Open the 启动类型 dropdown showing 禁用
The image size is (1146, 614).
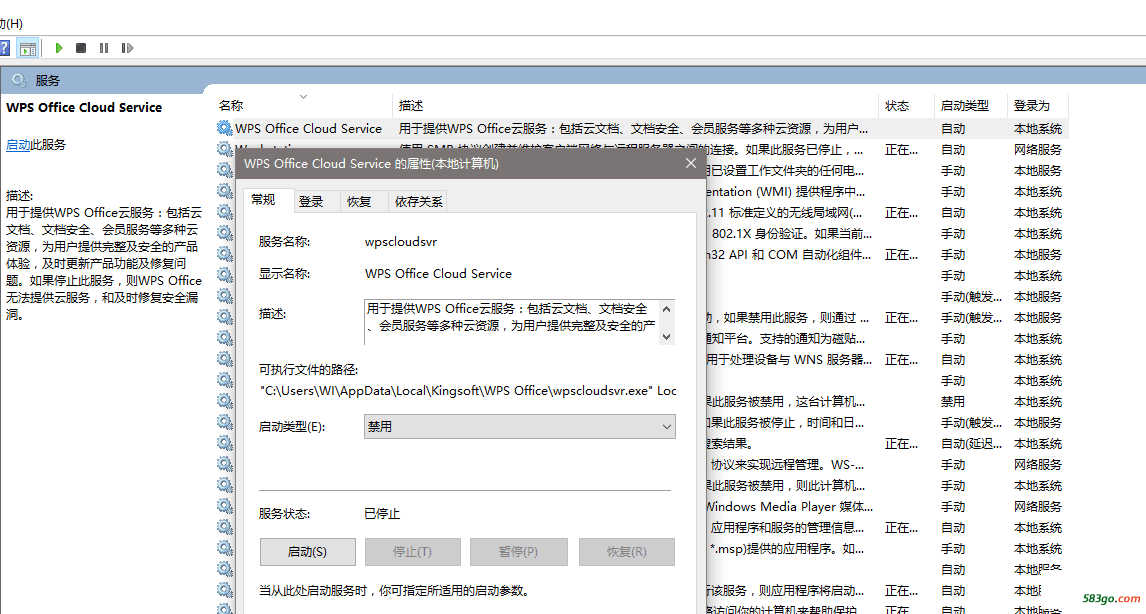pyautogui.click(x=520, y=427)
